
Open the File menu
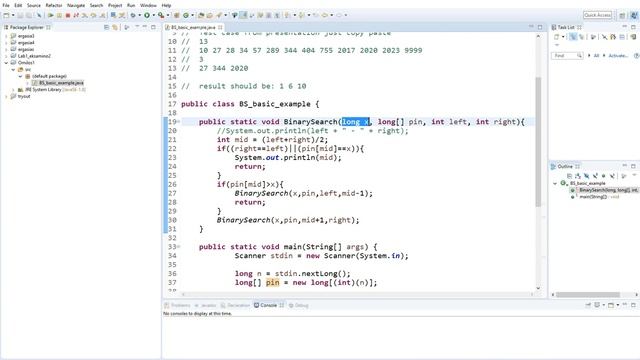pyautogui.click(x=6, y=5)
